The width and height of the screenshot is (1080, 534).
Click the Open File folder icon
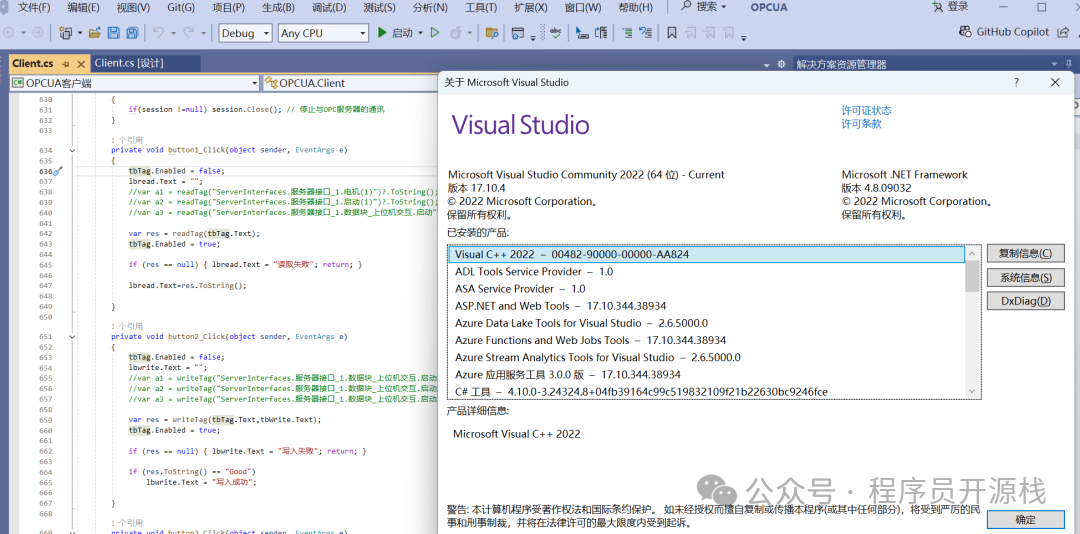click(94, 33)
